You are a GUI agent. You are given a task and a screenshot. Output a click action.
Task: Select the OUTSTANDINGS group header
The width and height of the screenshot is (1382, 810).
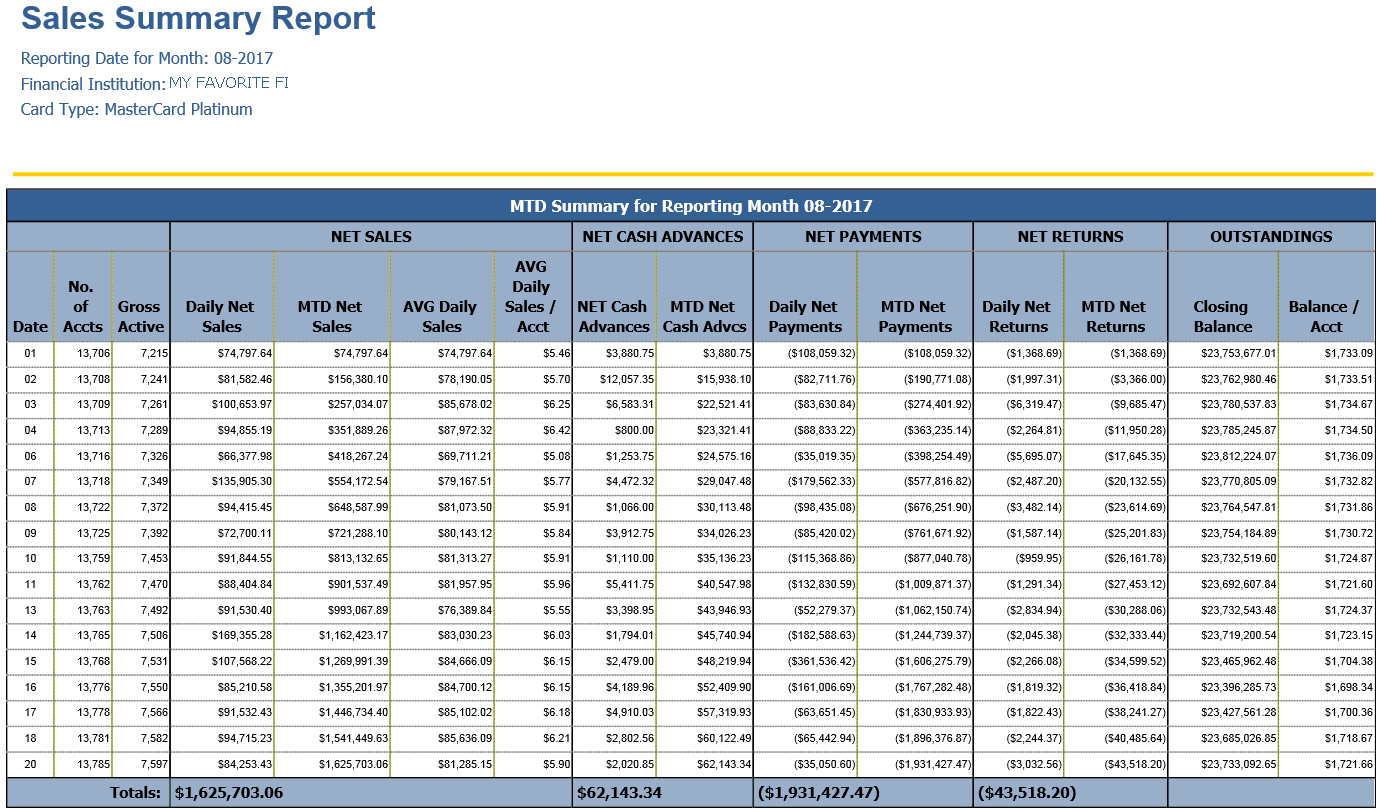(1271, 237)
